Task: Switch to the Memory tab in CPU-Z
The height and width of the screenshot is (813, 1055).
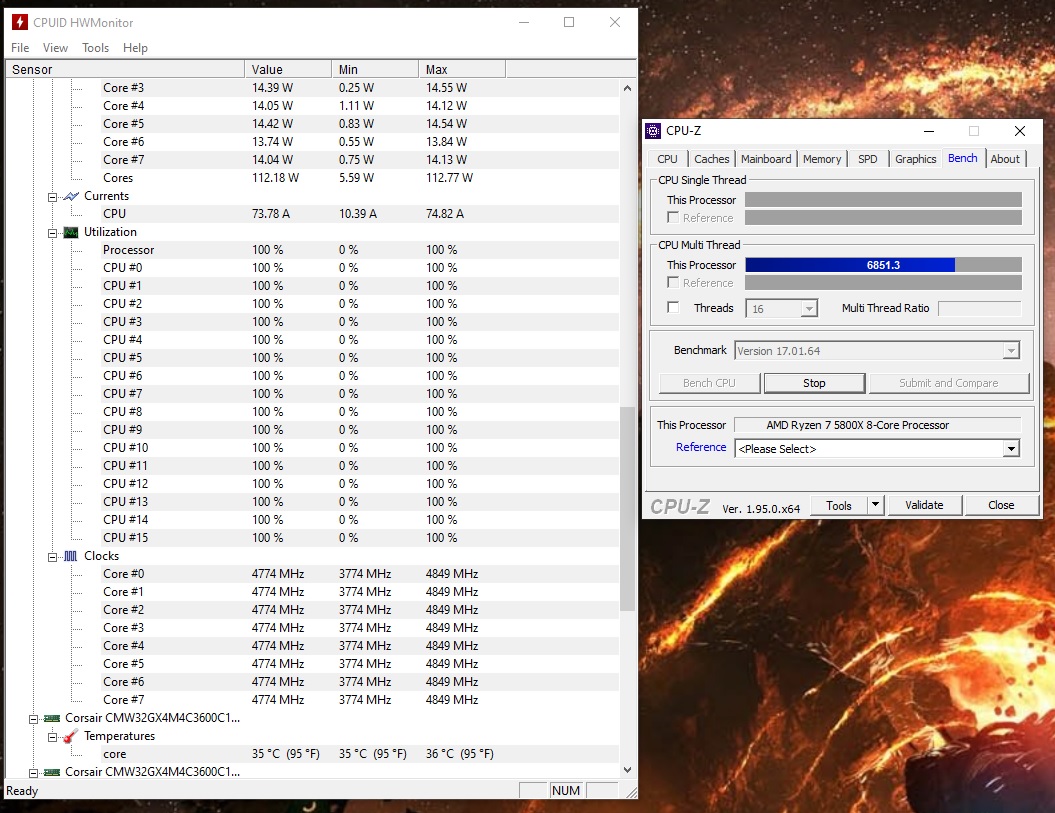Action: click(x=822, y=159)
